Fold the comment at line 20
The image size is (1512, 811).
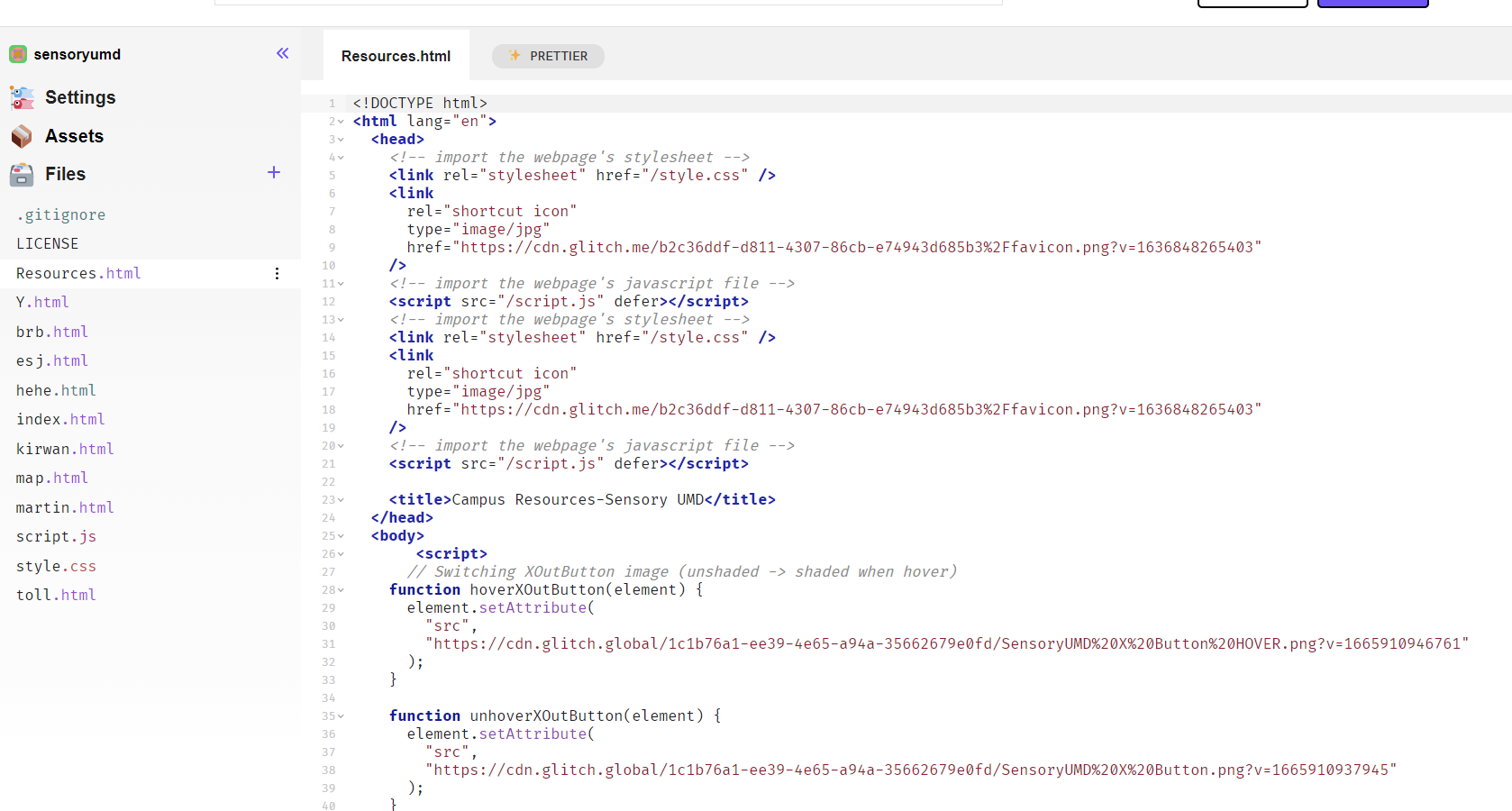(341, 446)
